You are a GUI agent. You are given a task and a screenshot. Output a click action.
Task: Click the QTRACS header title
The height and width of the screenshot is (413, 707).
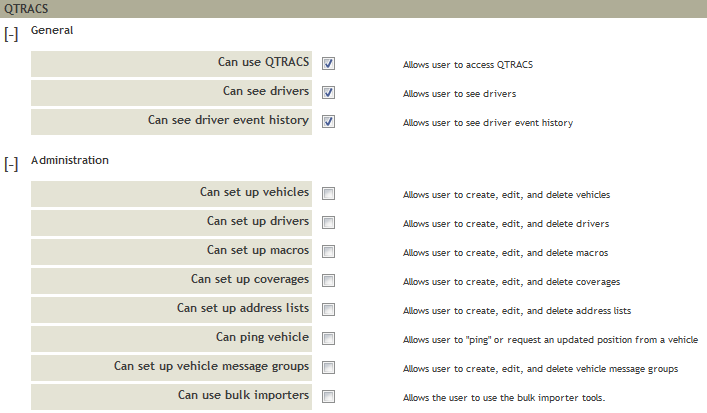(x=26, y=9)
